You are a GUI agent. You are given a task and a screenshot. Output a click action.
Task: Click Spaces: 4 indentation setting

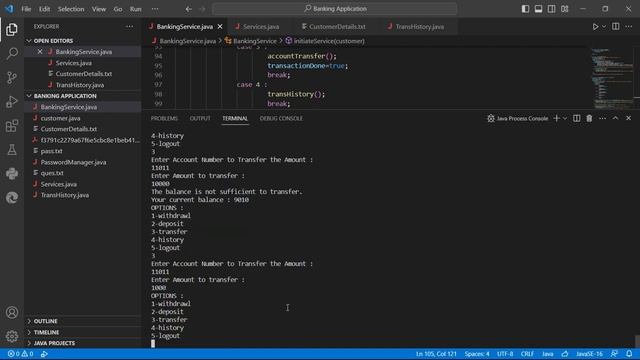[477, 354]
